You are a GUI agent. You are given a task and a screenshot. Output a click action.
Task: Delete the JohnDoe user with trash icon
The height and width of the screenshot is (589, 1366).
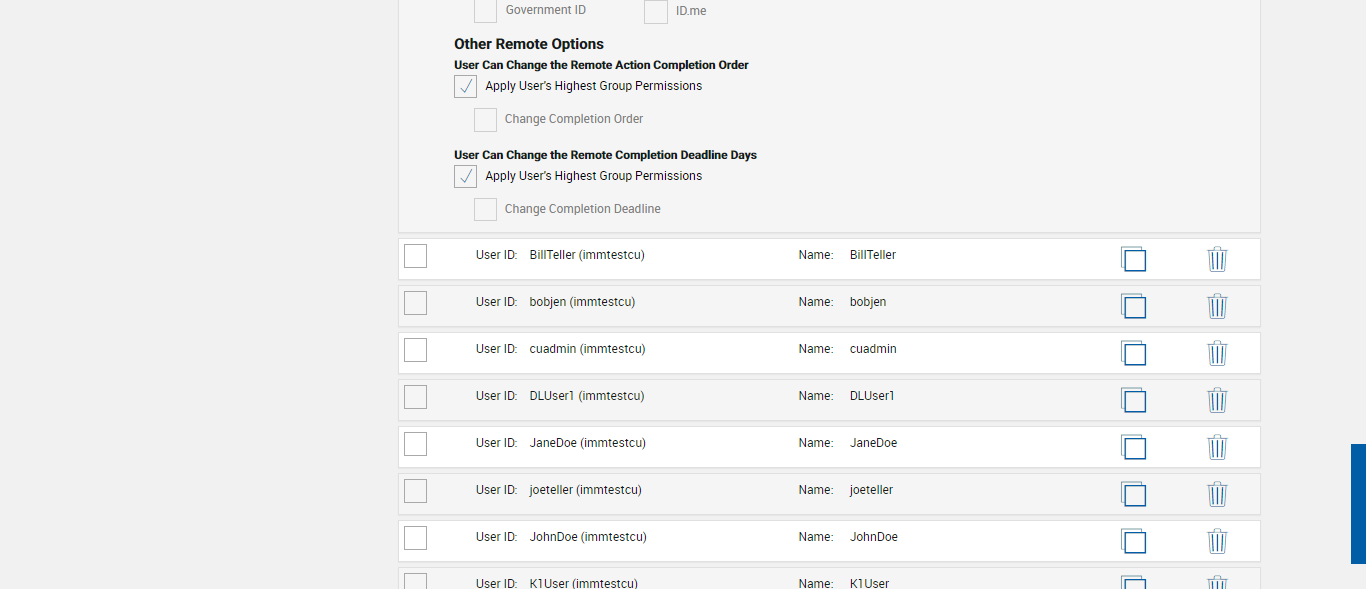(x=1217, y=541)
